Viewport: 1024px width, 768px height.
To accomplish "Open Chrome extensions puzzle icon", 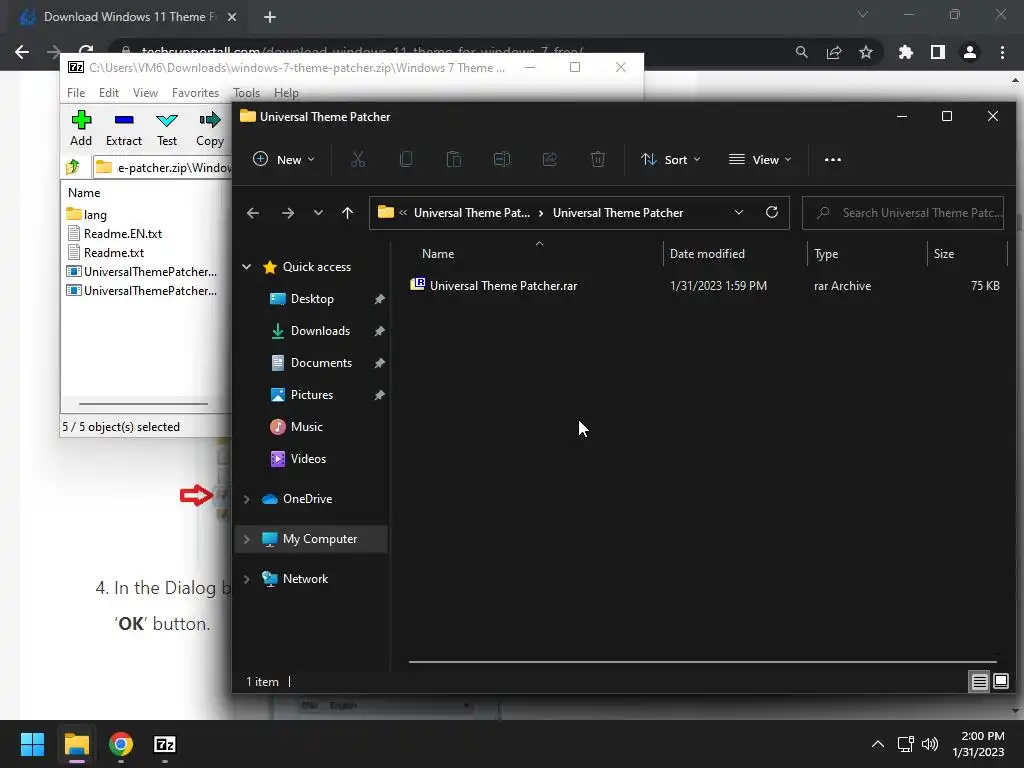I will [905, 52].
